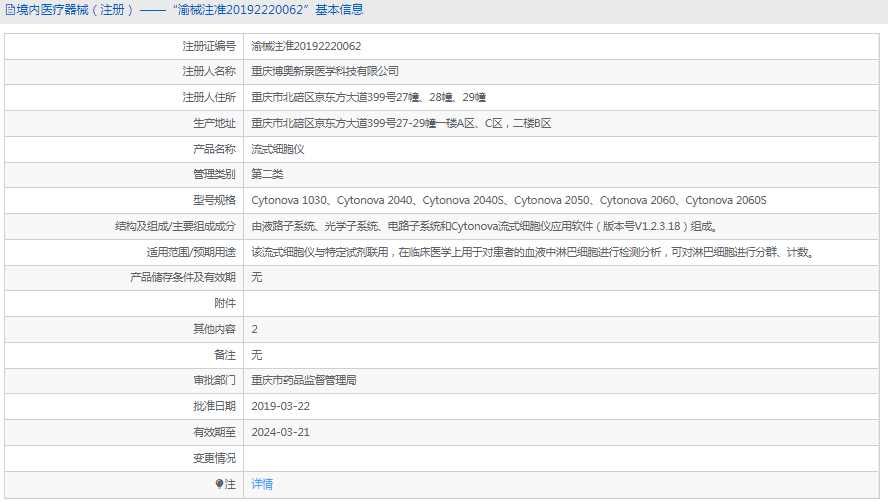
Task: Click product name value 流式细胞仪
Action: pyautogui.click(x=277, y=149)
